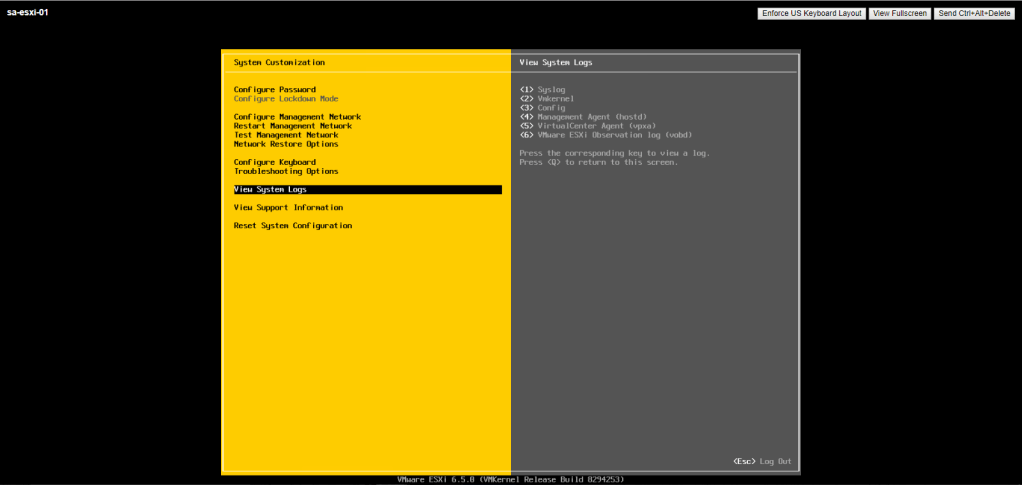Choose Reset System Configuration
The width and height of the screenshot is (1022, 485).
(293, 226)
